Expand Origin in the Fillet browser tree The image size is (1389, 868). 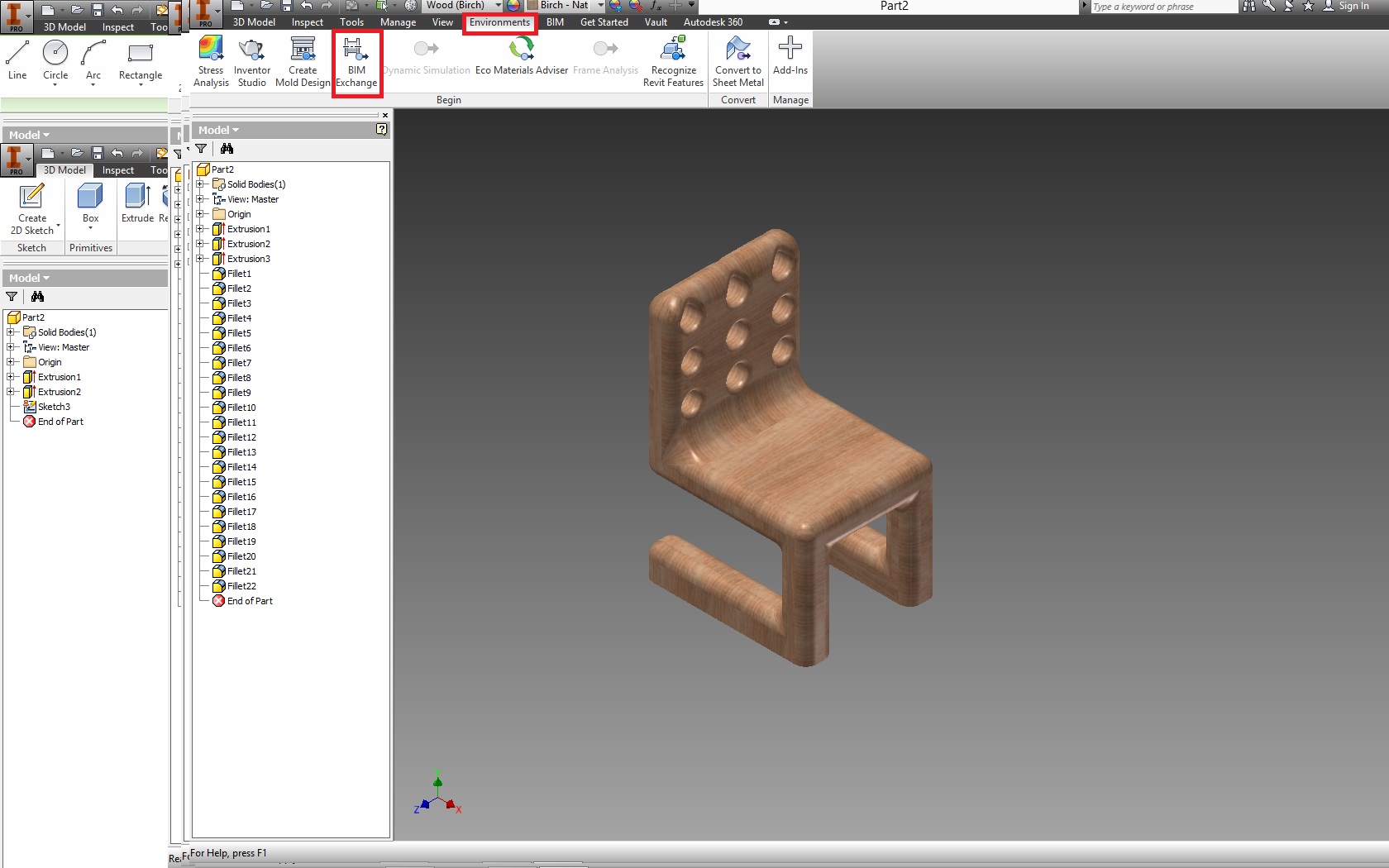pyautogui.click(x=200, y=214)
